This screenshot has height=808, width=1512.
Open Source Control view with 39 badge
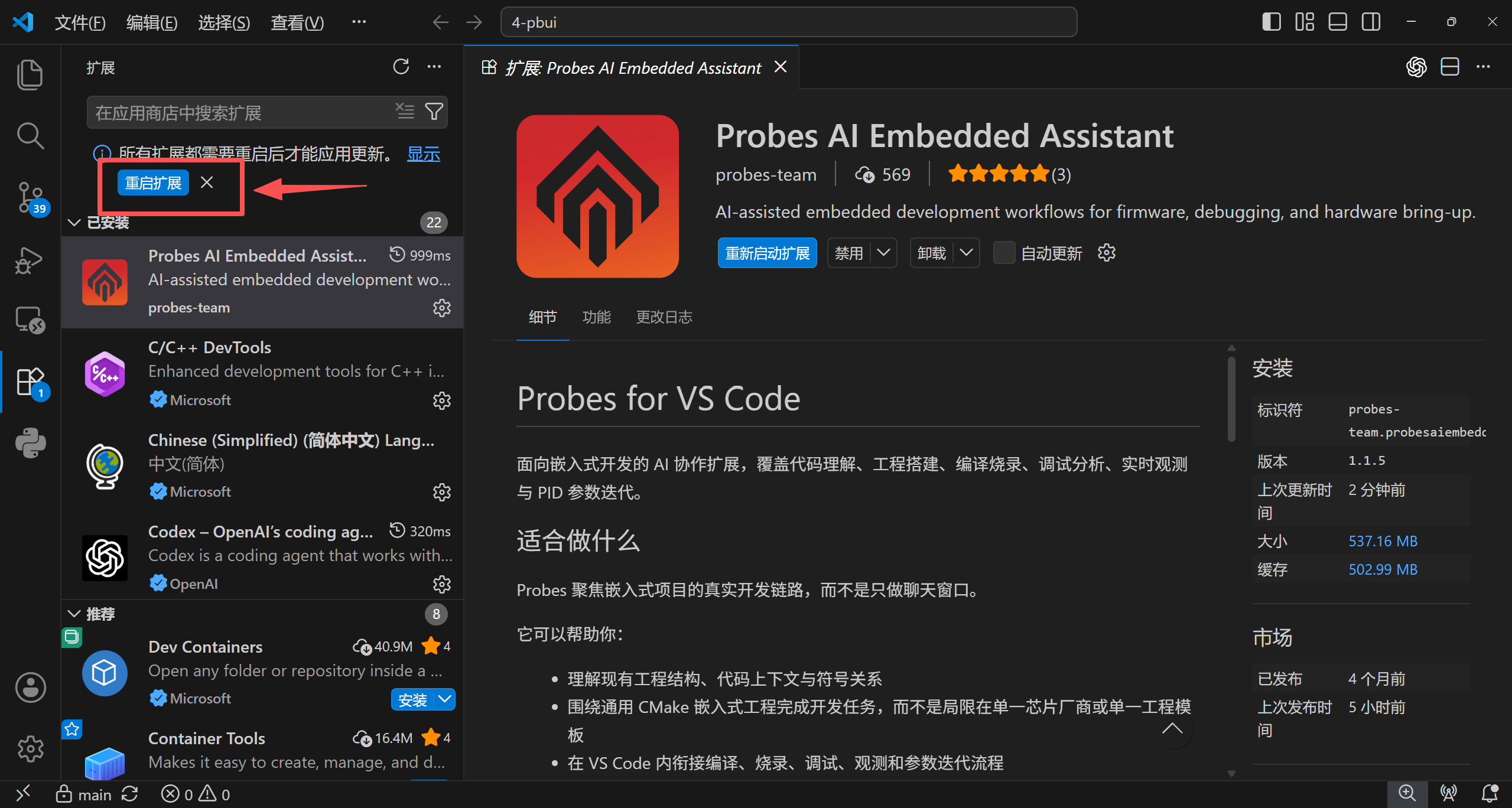click(x=30, y=198)
